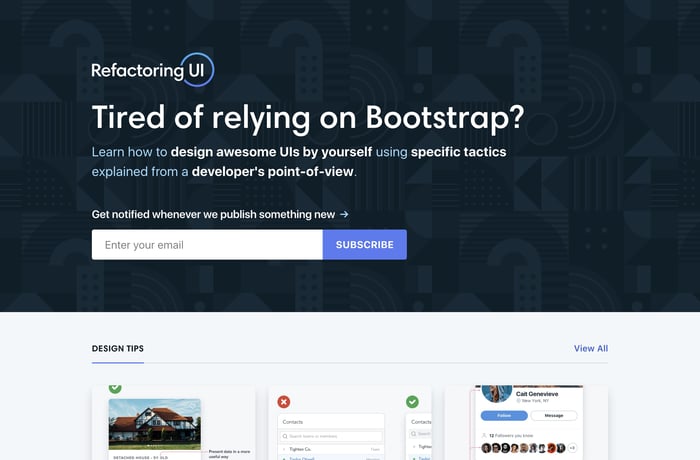Click the '+3' followers badge
This screenshot has width=700, height=460.
coord(572,447)
